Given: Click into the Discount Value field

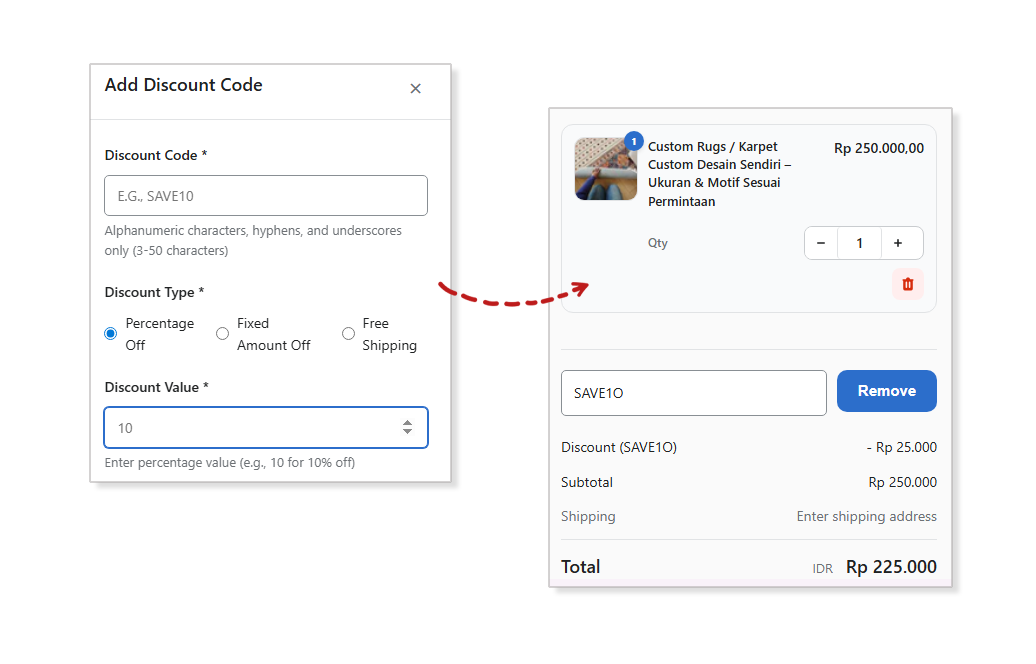Looking at the screenshot, I should [250, 428].
